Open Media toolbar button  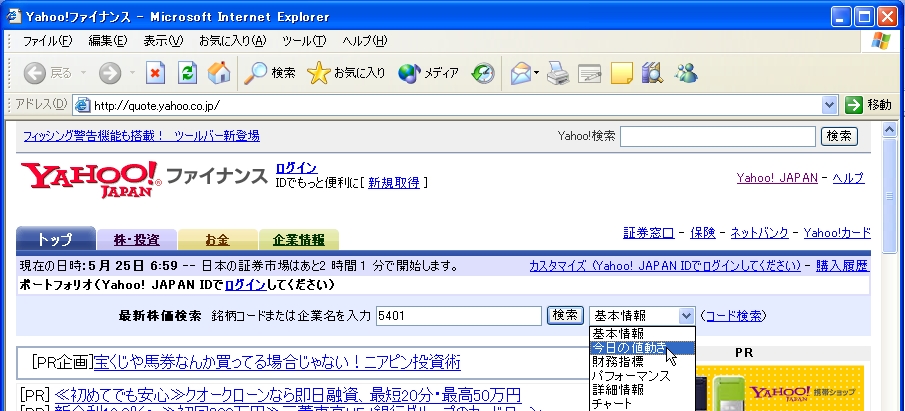428,73
